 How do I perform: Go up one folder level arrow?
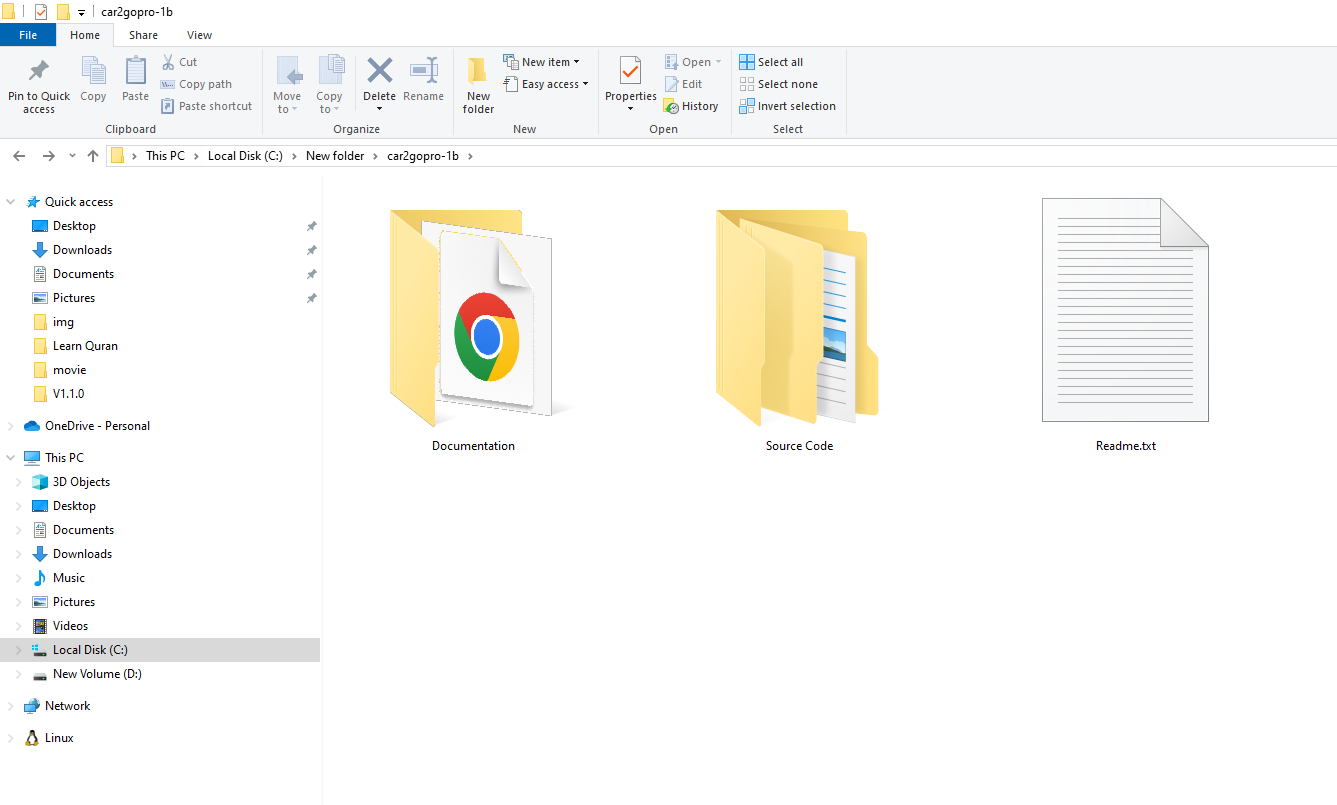point(93,156)
